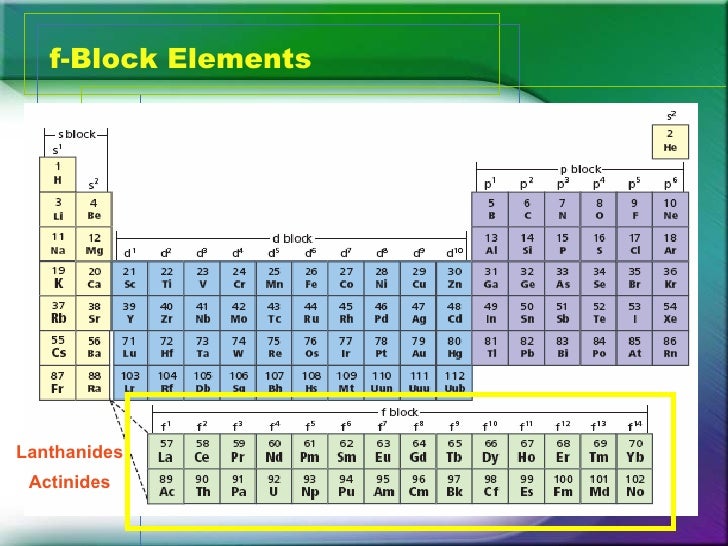Screen dimensions: 728x546
Task: Select the Tin (Sn) cell
Action: (526, 313)
